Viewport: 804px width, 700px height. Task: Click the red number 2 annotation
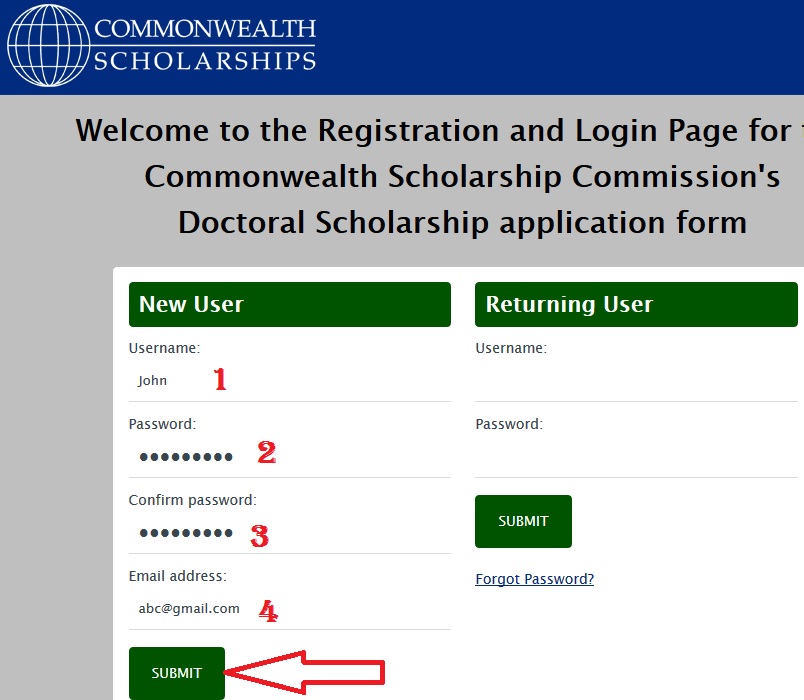pos(267,452)
